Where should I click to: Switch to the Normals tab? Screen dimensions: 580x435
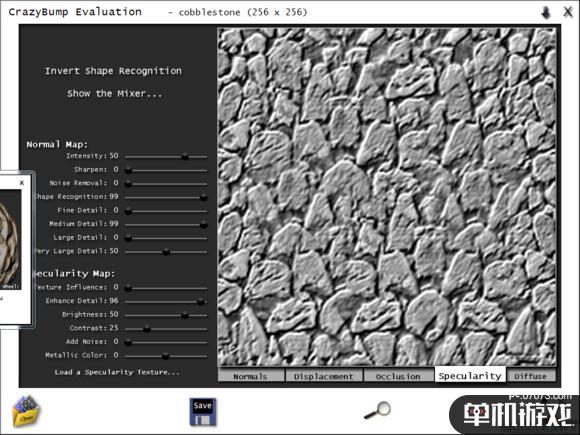tap(251, 376)
